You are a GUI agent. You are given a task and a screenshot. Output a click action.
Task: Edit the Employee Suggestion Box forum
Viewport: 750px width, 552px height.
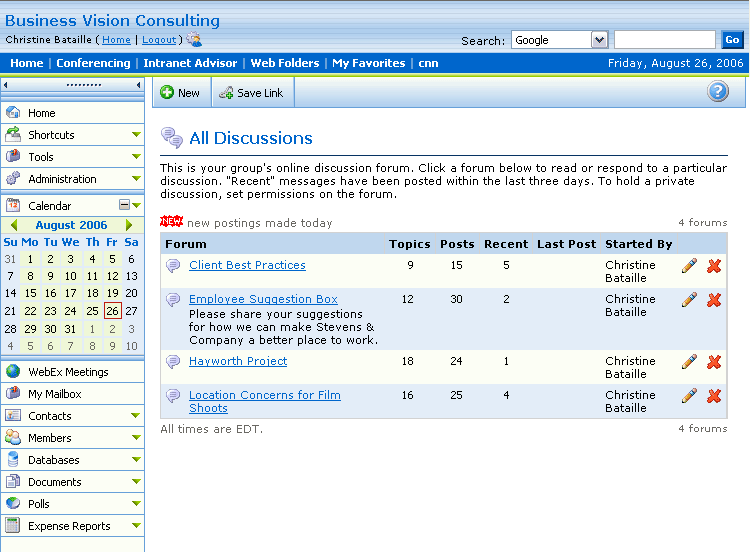689,299
